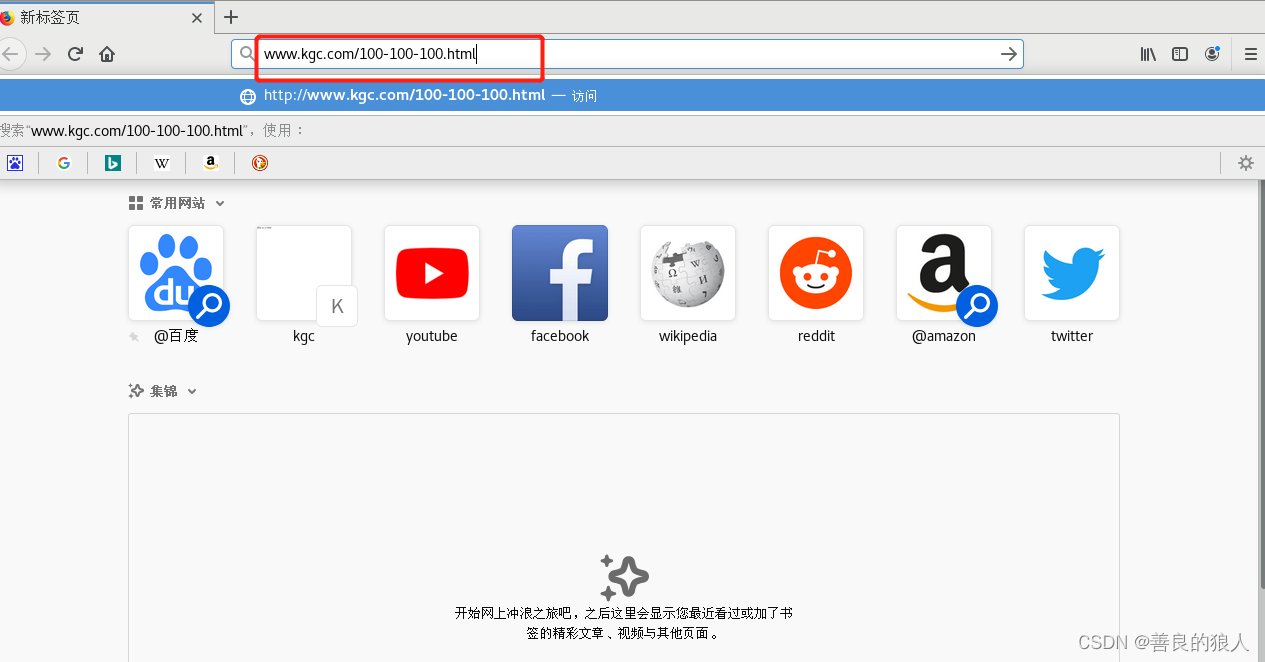The width and height of the screenshot is (1265, 662).
Task: Click the 集锦 heading text
Action: pyautogui.click(x=164, y=391)
